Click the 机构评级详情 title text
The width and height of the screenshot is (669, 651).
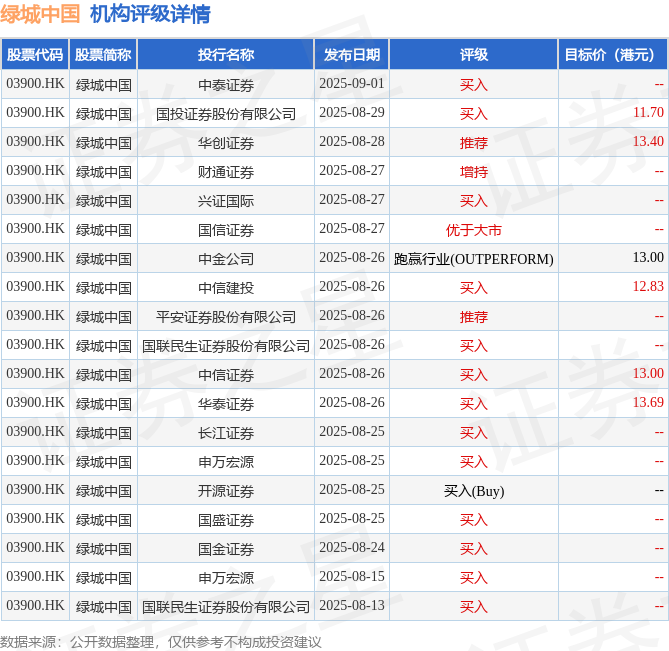click(x=150, y=14)
